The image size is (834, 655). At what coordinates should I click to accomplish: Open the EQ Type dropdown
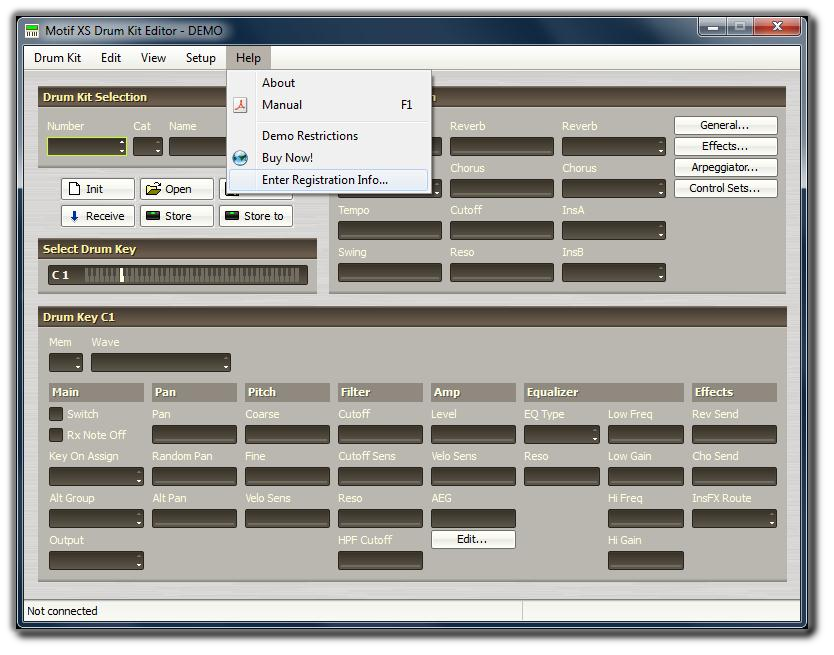[x=562, y=435]
